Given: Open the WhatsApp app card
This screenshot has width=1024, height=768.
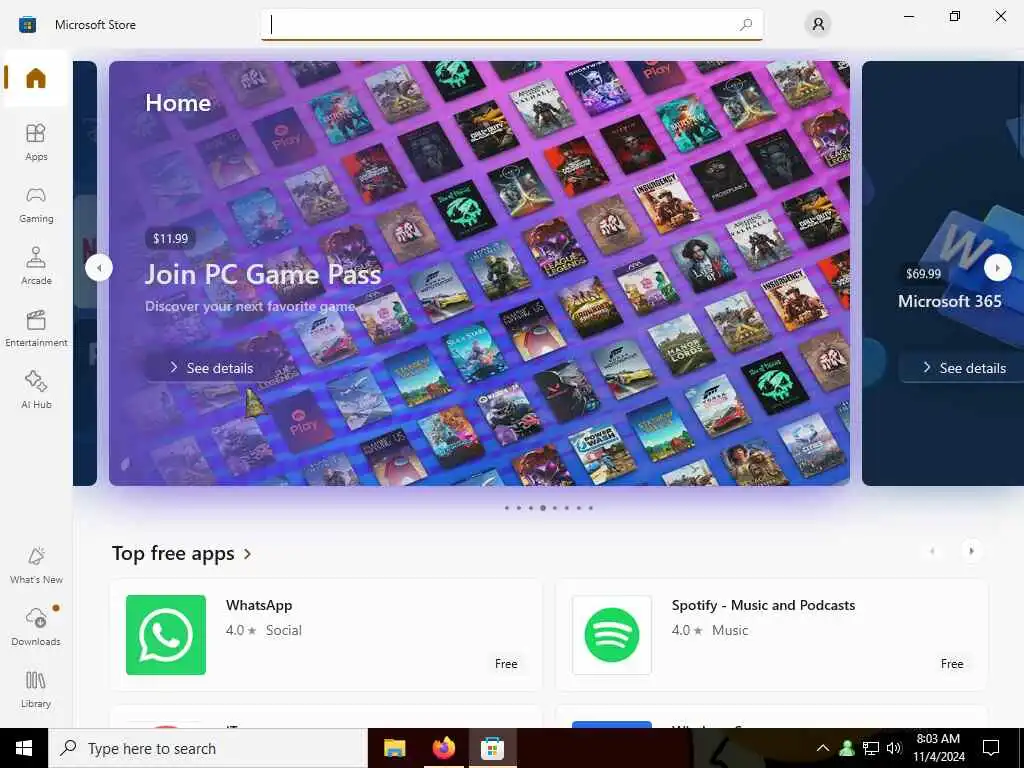Looking at the screenshot, I should click(326, 635).
